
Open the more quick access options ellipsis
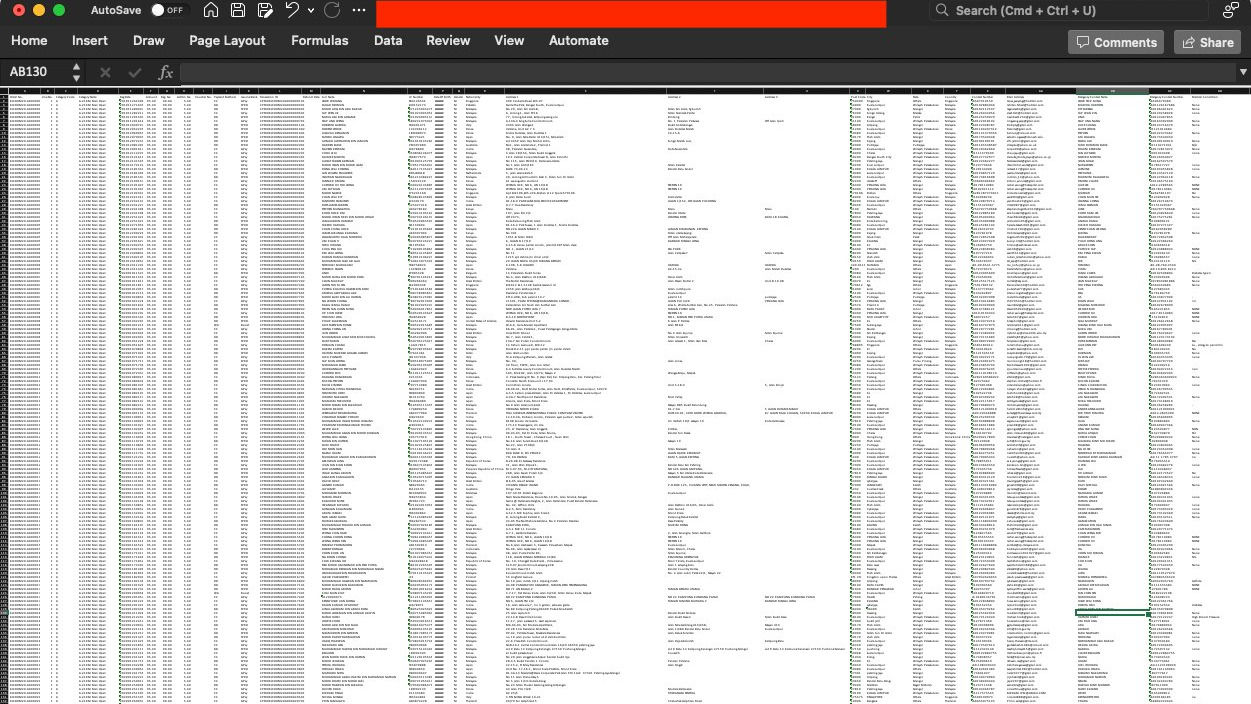(360, 10)
